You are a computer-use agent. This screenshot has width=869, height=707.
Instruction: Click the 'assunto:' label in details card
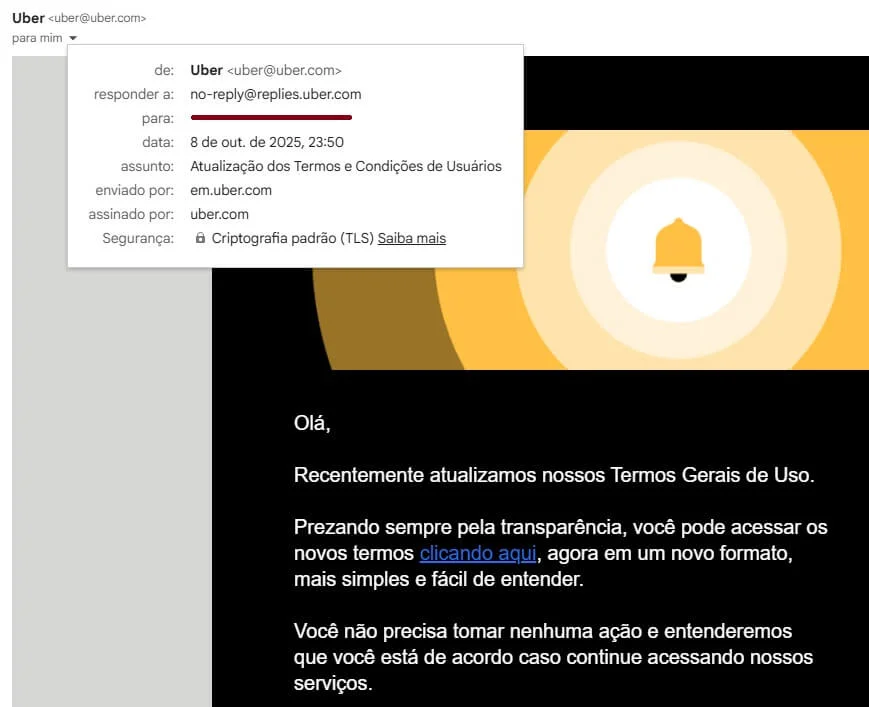[x=150, y=166]
